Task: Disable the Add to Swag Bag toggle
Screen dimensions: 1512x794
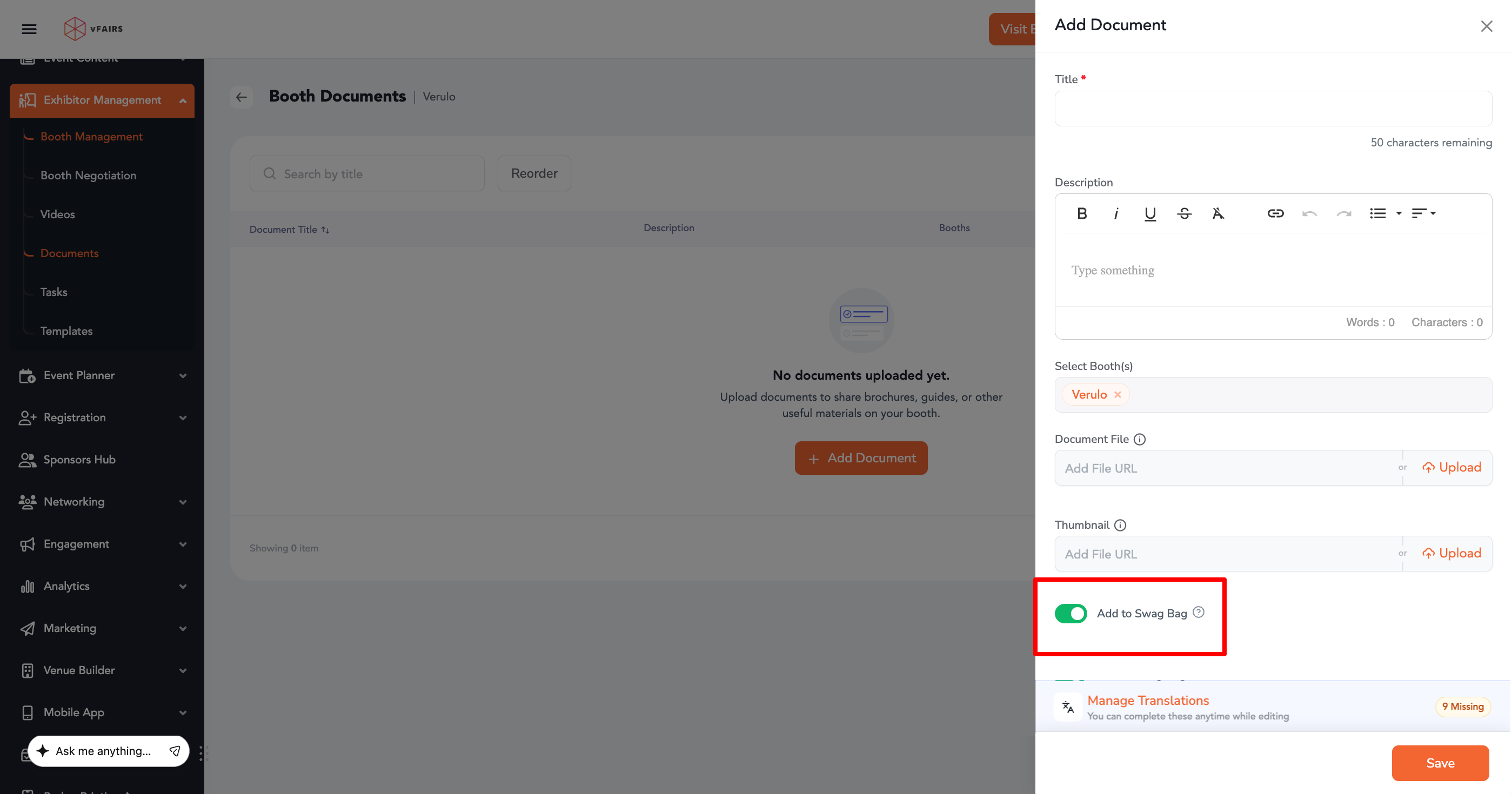Action: (1071, 613)
